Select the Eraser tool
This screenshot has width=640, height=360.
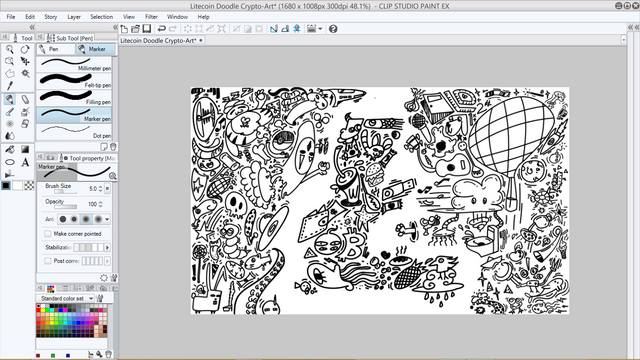(25, 123)
